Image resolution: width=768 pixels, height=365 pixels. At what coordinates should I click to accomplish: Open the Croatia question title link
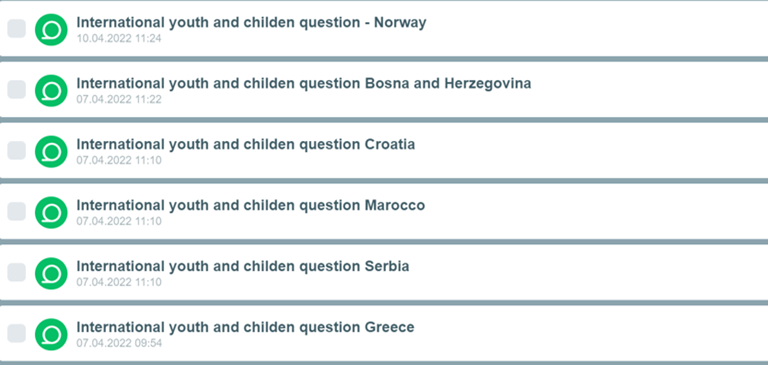pos(246,145)
